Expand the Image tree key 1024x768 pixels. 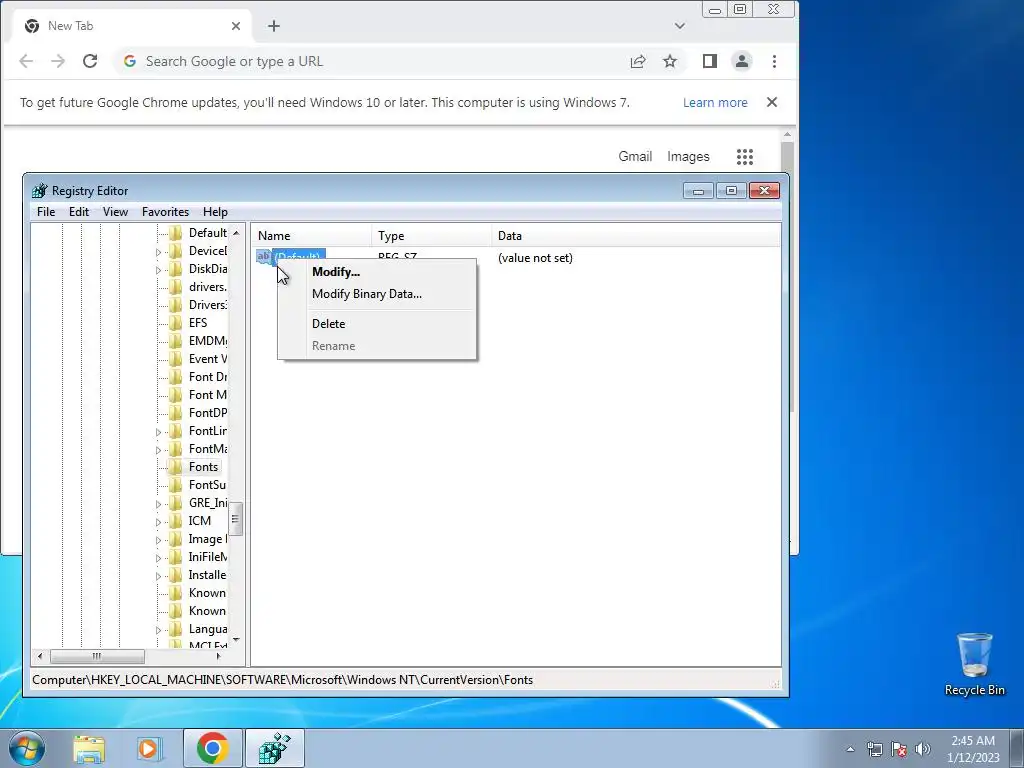[158, 540]
